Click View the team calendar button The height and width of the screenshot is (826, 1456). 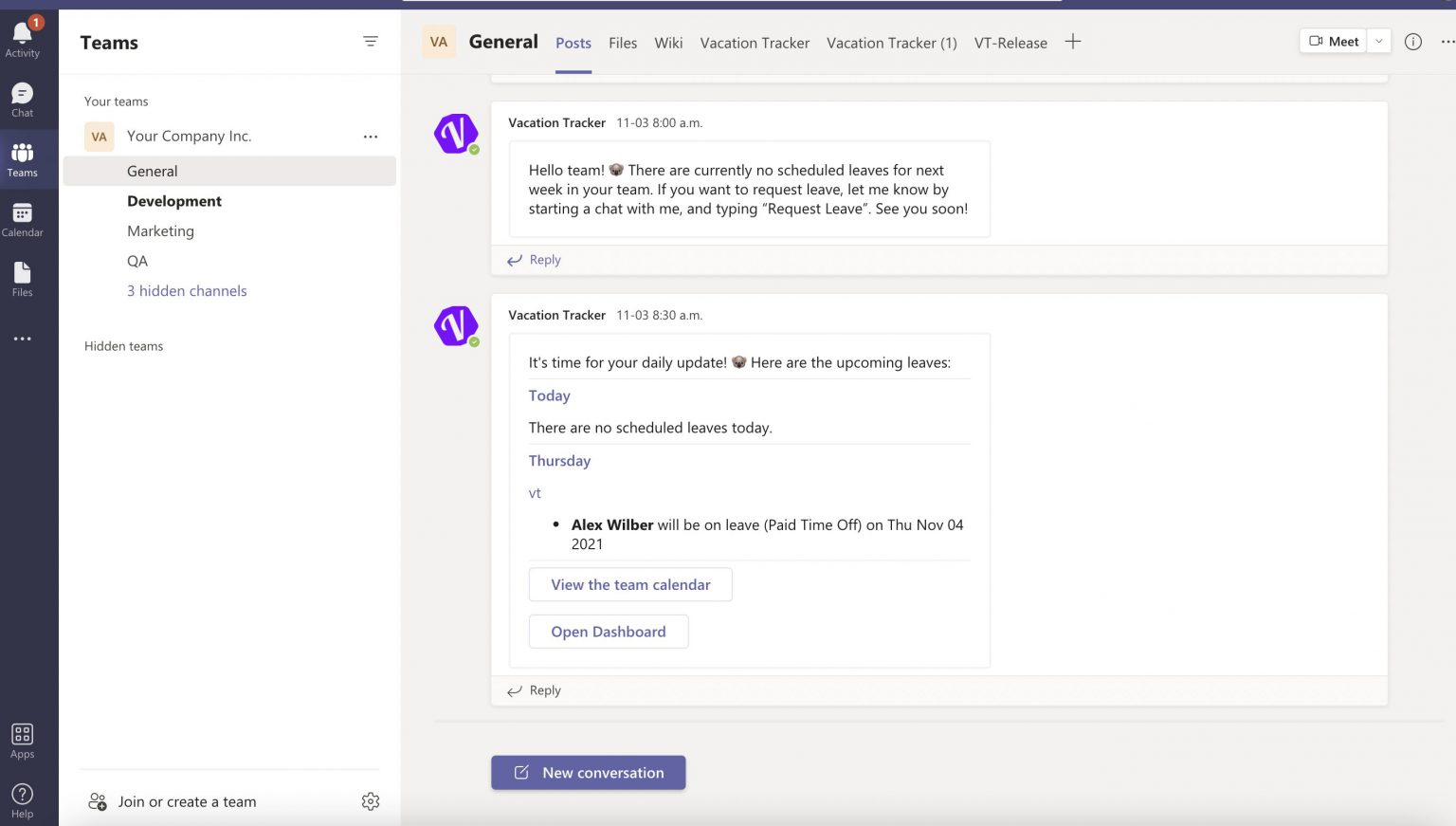(x=630, y=585)
